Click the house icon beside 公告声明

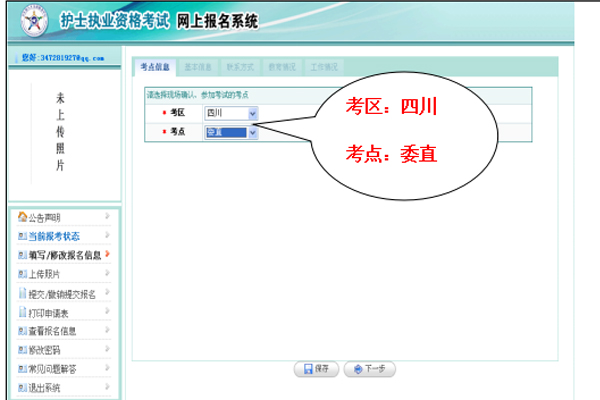tap(22, 217)
